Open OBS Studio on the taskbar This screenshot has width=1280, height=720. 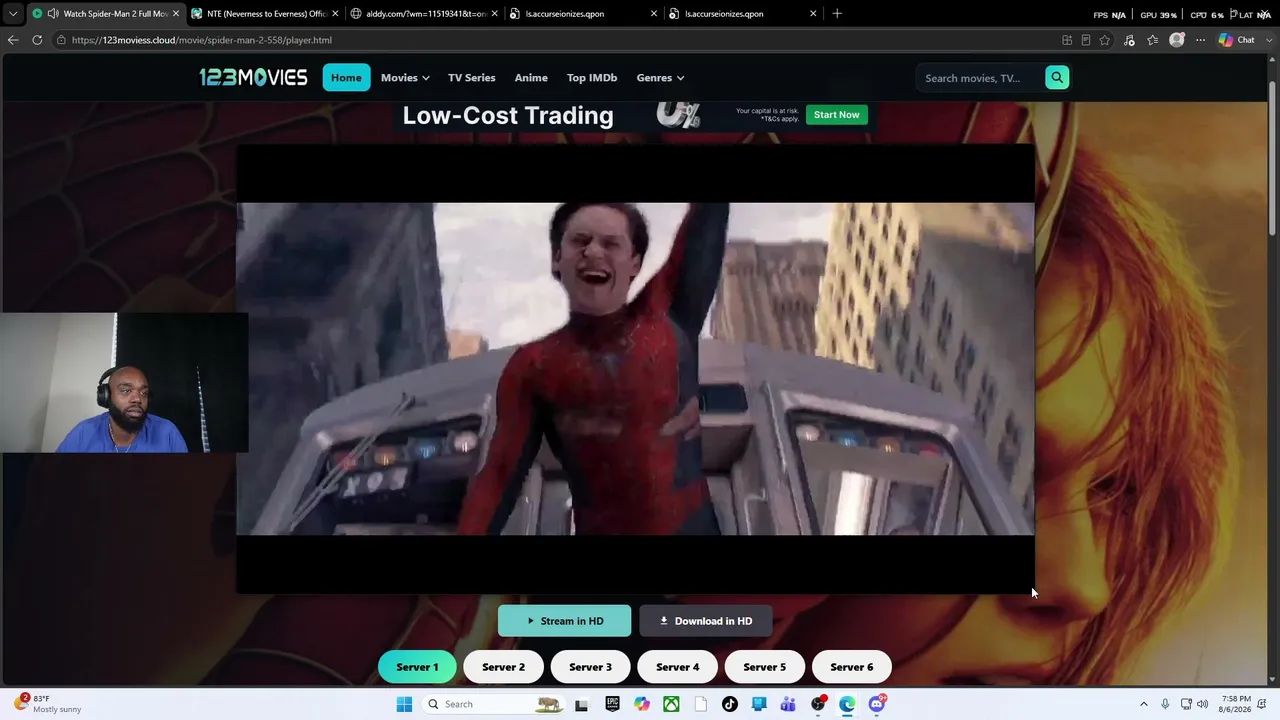pyautogui.click(x=818, y=704)
